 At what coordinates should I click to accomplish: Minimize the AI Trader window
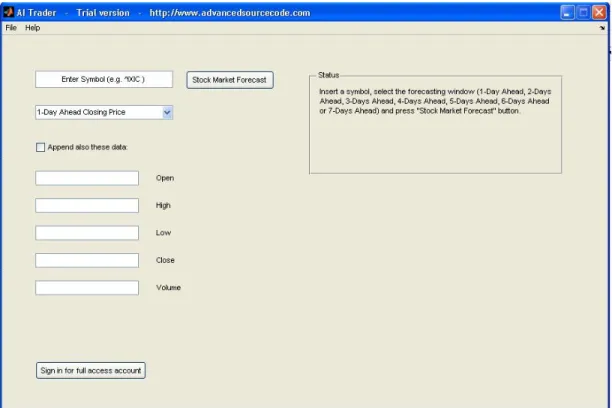tap(567, 12)
